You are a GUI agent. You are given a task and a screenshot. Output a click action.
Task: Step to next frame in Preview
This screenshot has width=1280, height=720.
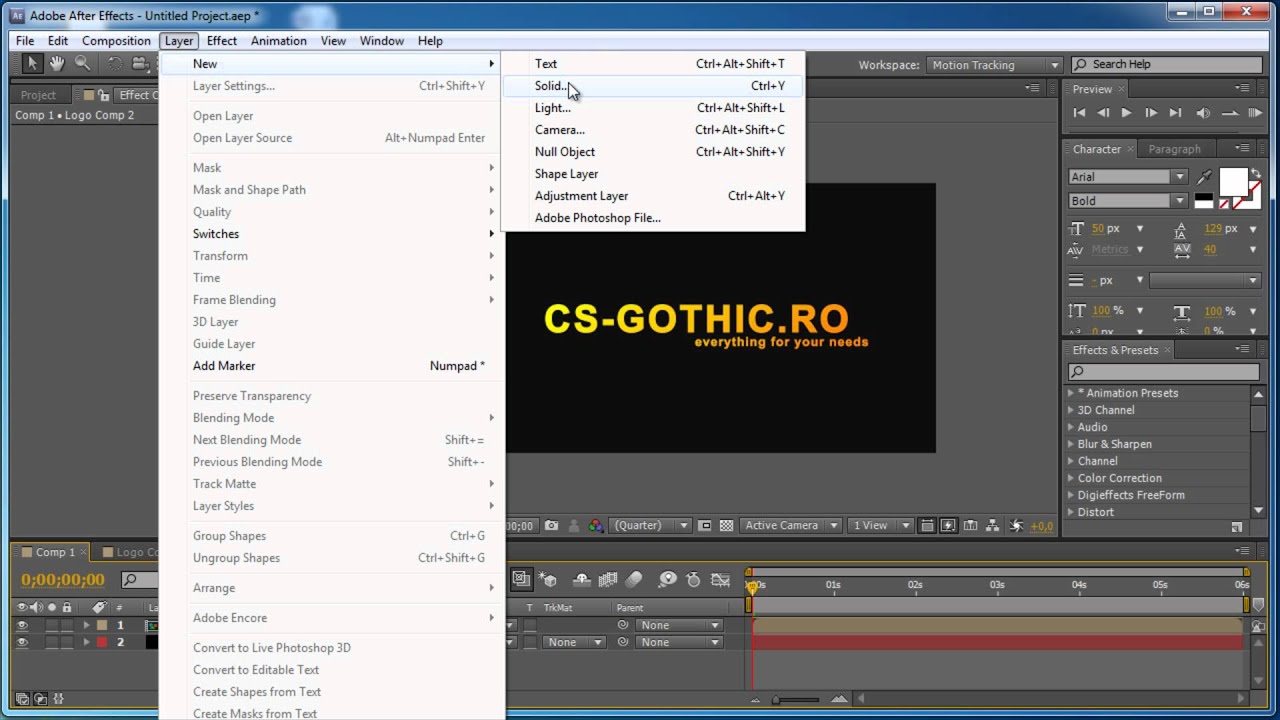(x=1151, y=113)
